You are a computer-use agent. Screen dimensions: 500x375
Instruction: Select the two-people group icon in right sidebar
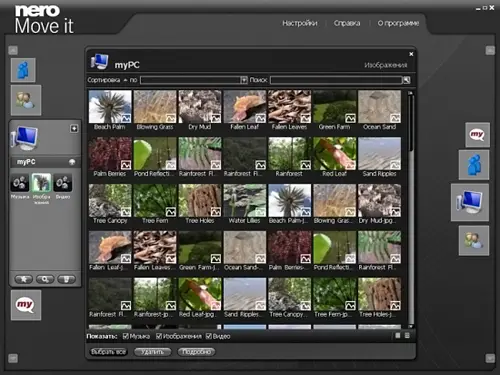(x=474, y=241)
